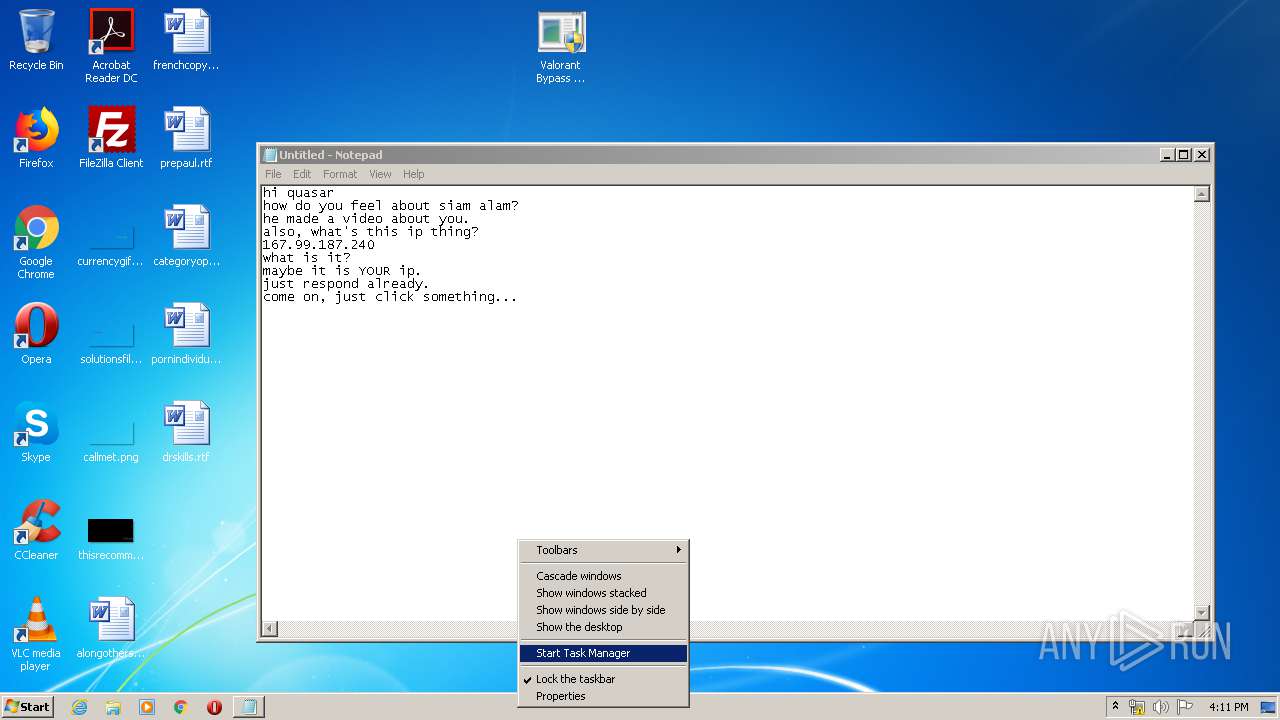
Task: Switch to Notepad taskbar button
Action: coord(249,707)
